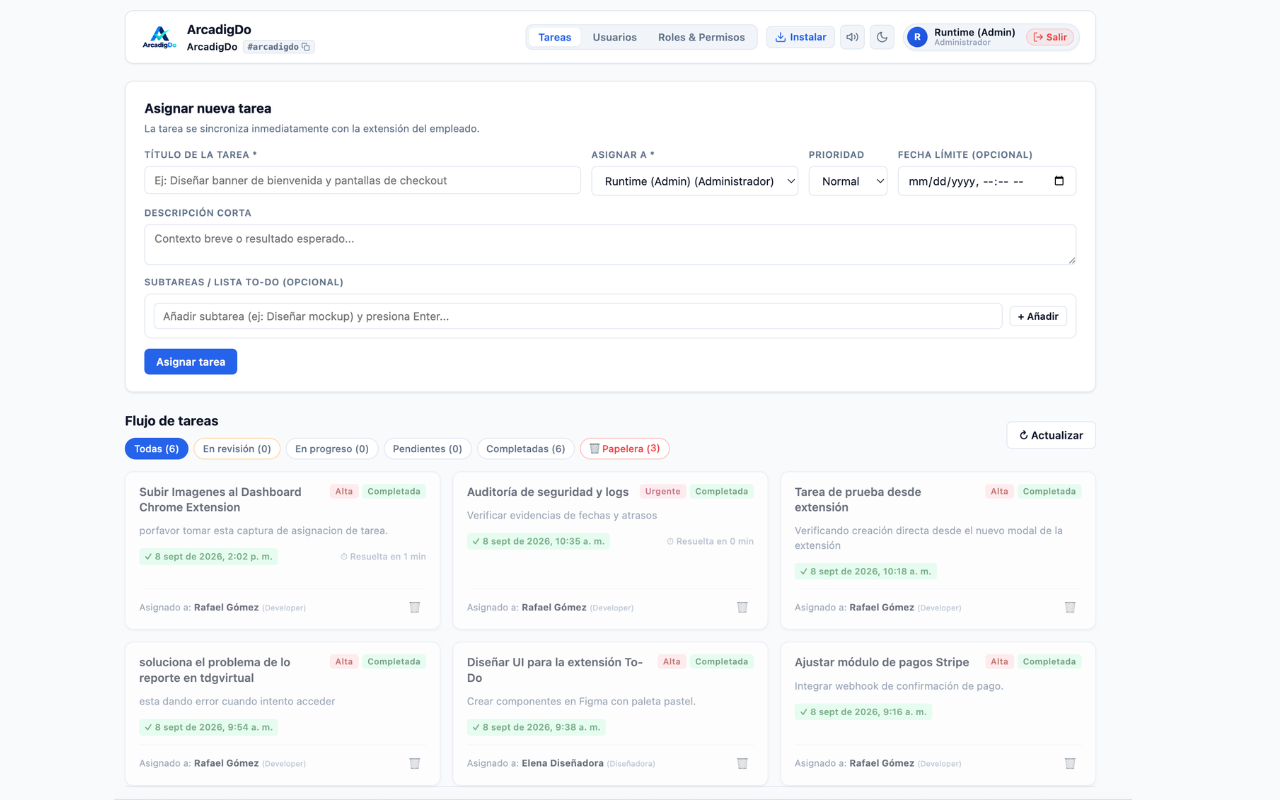Viewport: 1280px width, 800px height.
Task: Delete the Subir Imagenes al Dashboard task
Action: click(414, 607)
